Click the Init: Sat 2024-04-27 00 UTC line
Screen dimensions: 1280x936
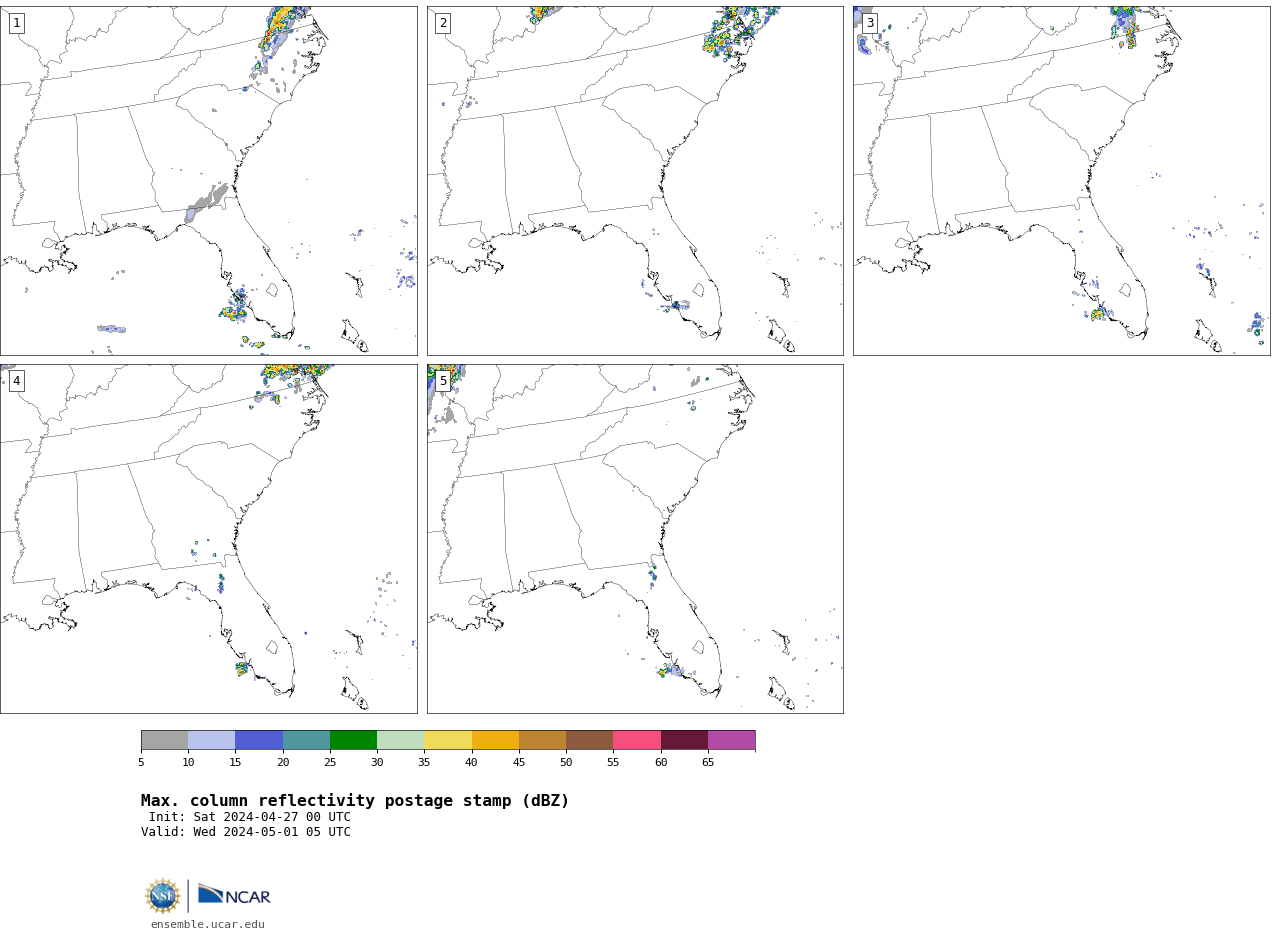point(250,817)
